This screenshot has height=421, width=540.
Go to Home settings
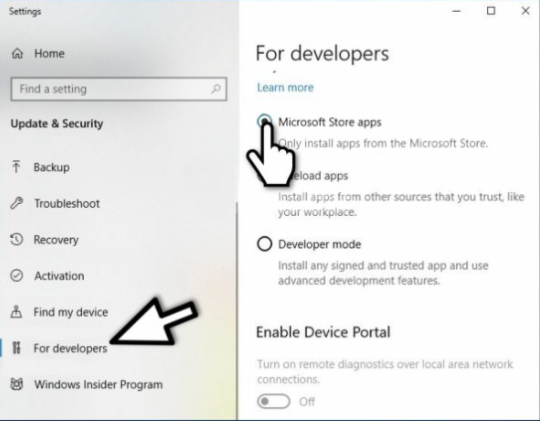(49, 53)
